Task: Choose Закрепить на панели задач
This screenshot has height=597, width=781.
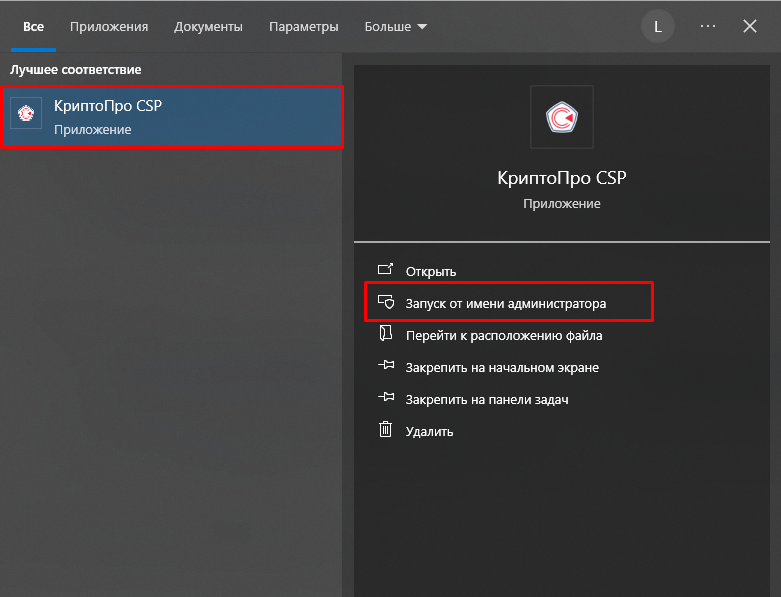Action: pos(487,400)
